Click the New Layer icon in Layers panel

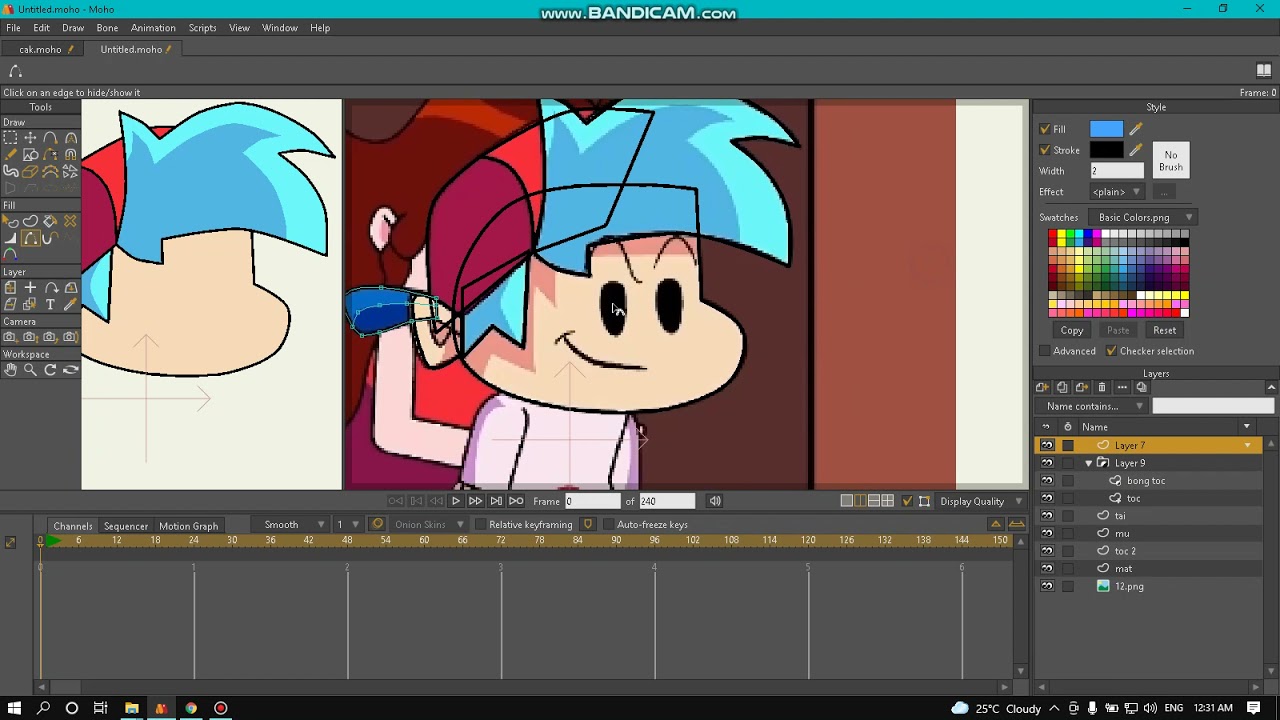click(x=1042, y=388)
